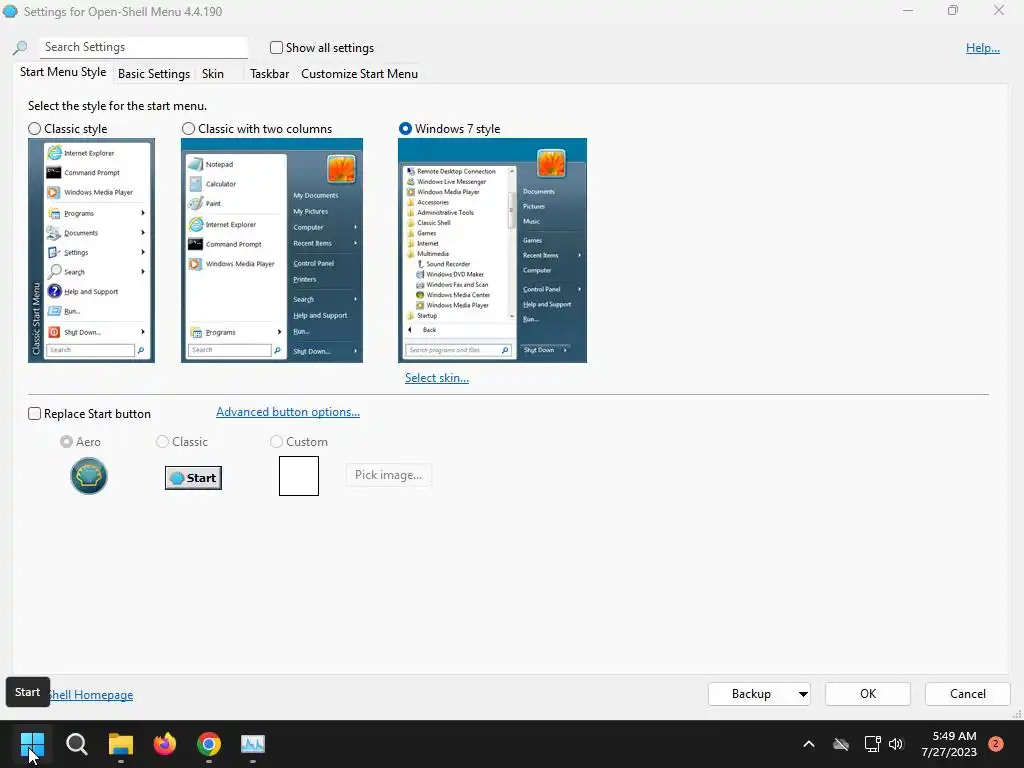Choose Classic start button radio option

pyautogui.click(x=162, y=441)
